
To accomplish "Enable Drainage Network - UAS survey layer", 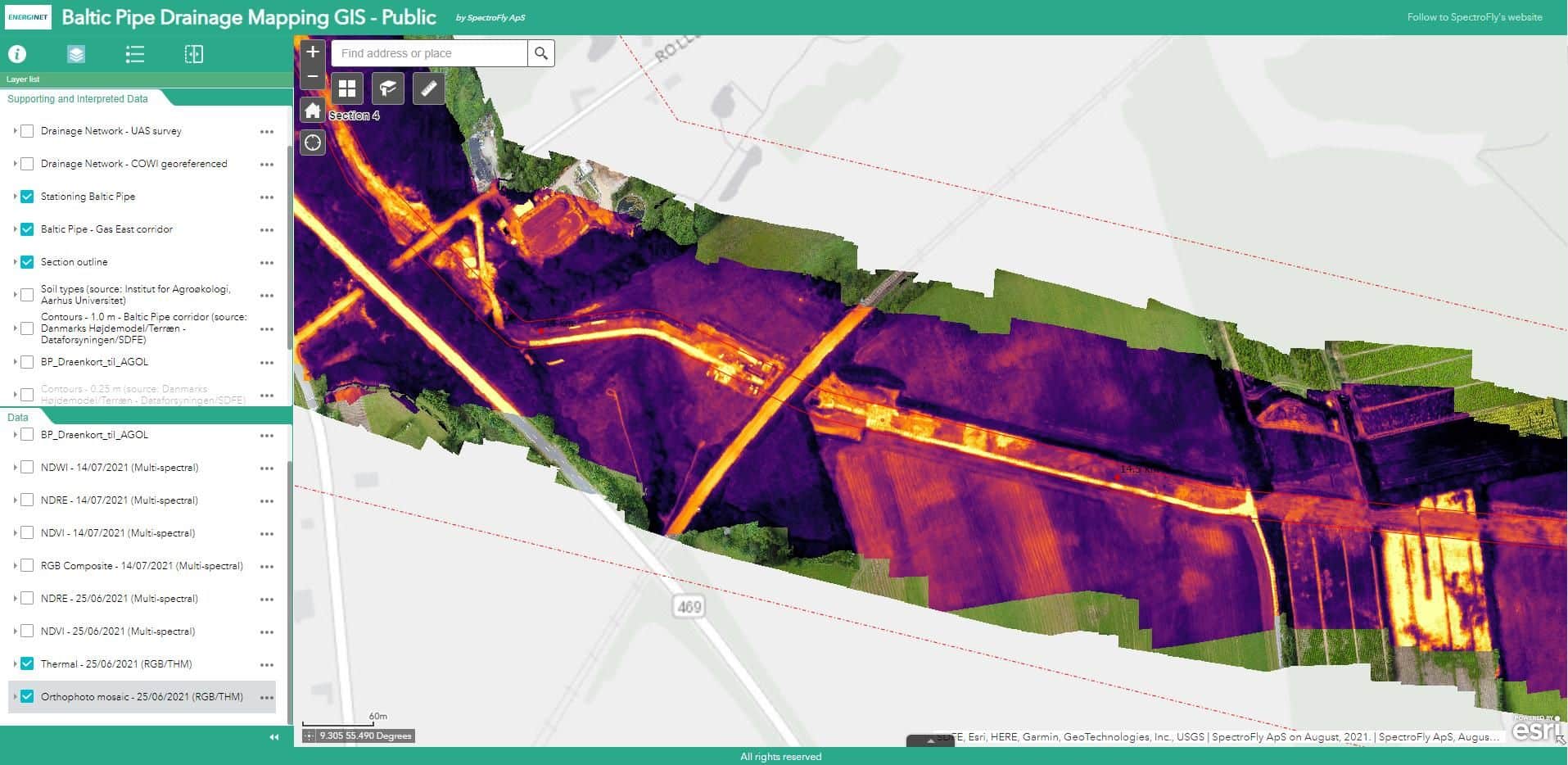I will [27, 131].
